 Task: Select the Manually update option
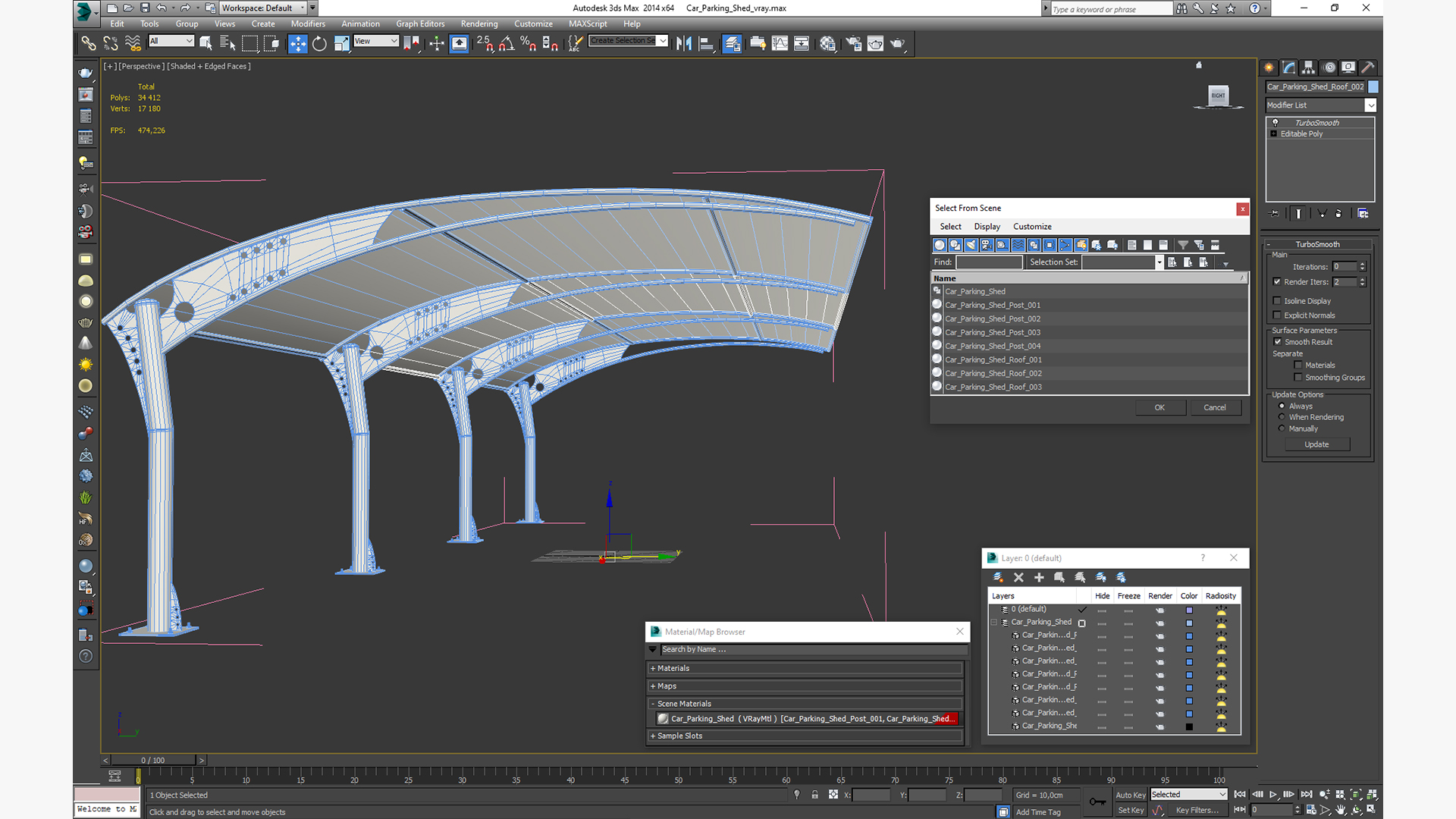1282,428
